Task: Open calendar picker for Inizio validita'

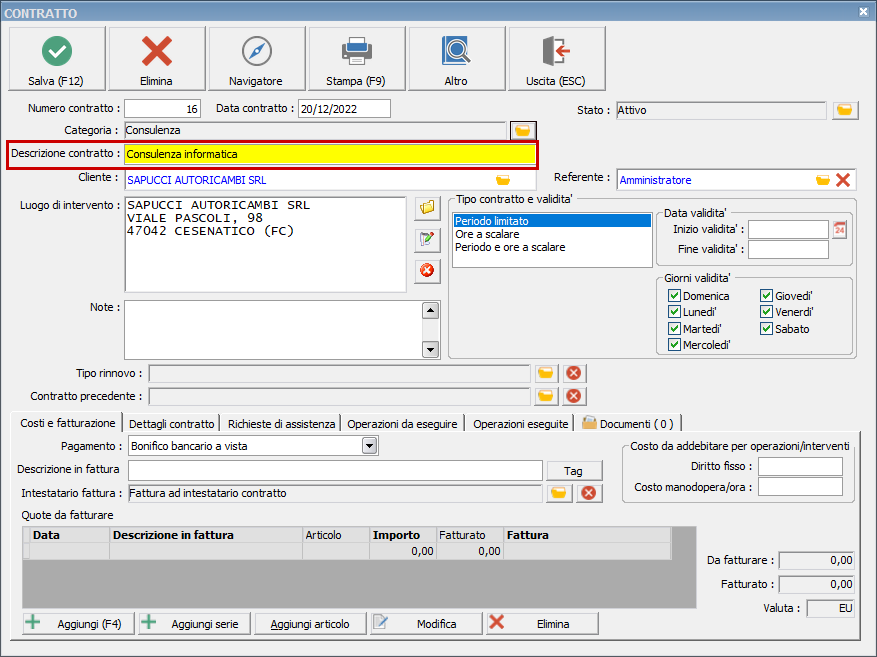Action: 840,229
